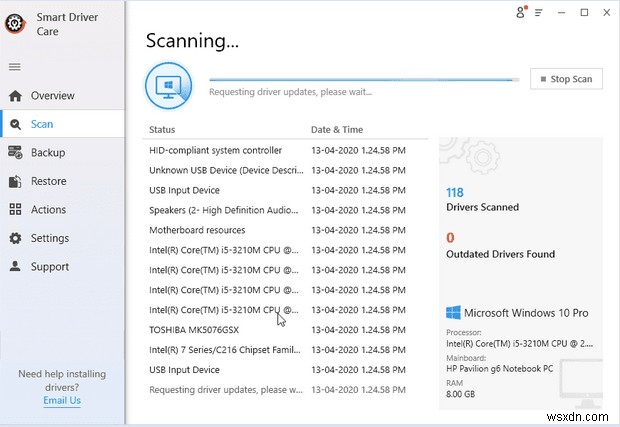Click the Backup drive icon
Screen dimensions: 620x427
pos(15,153)
